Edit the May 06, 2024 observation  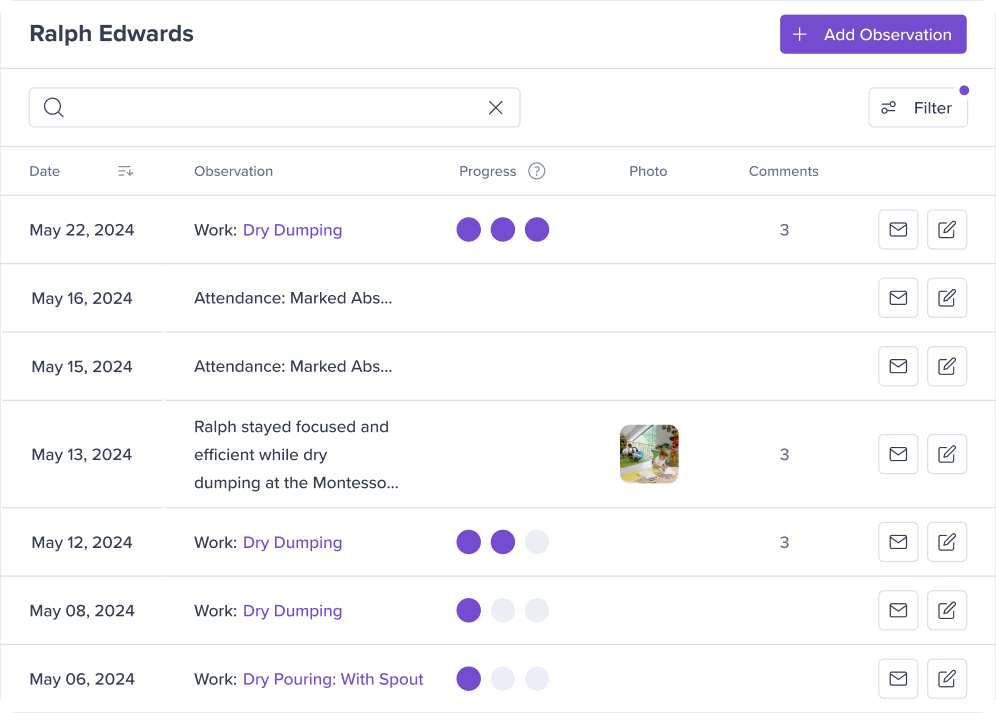(x=947, y=679)
